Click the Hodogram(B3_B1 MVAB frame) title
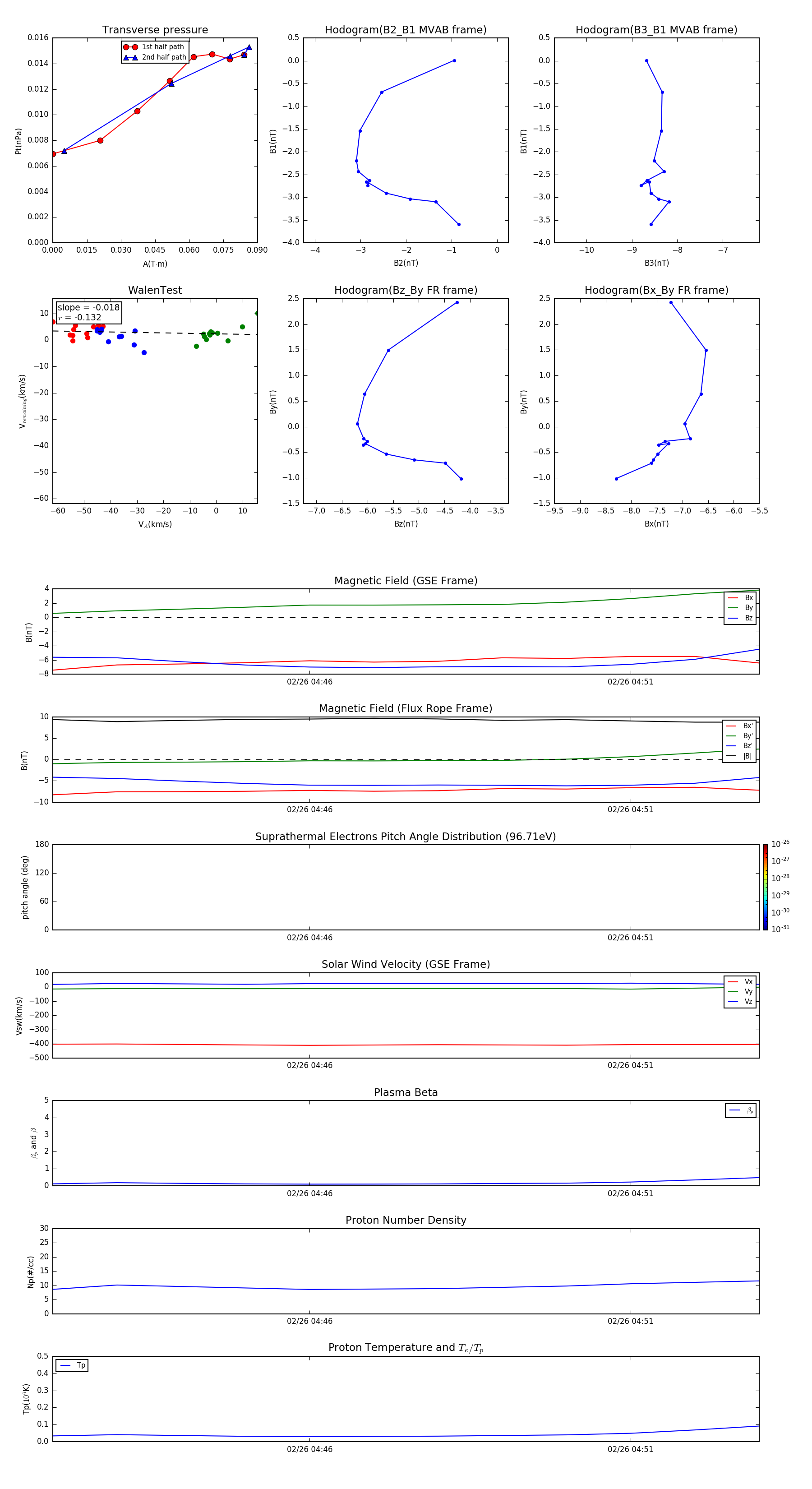812x1489 pixels. point(656,30)
